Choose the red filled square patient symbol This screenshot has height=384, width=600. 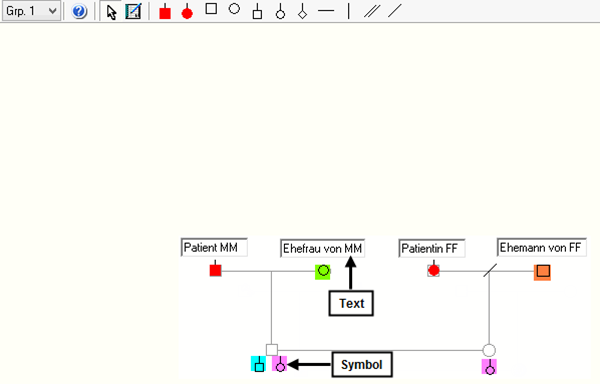click(165, 11)
